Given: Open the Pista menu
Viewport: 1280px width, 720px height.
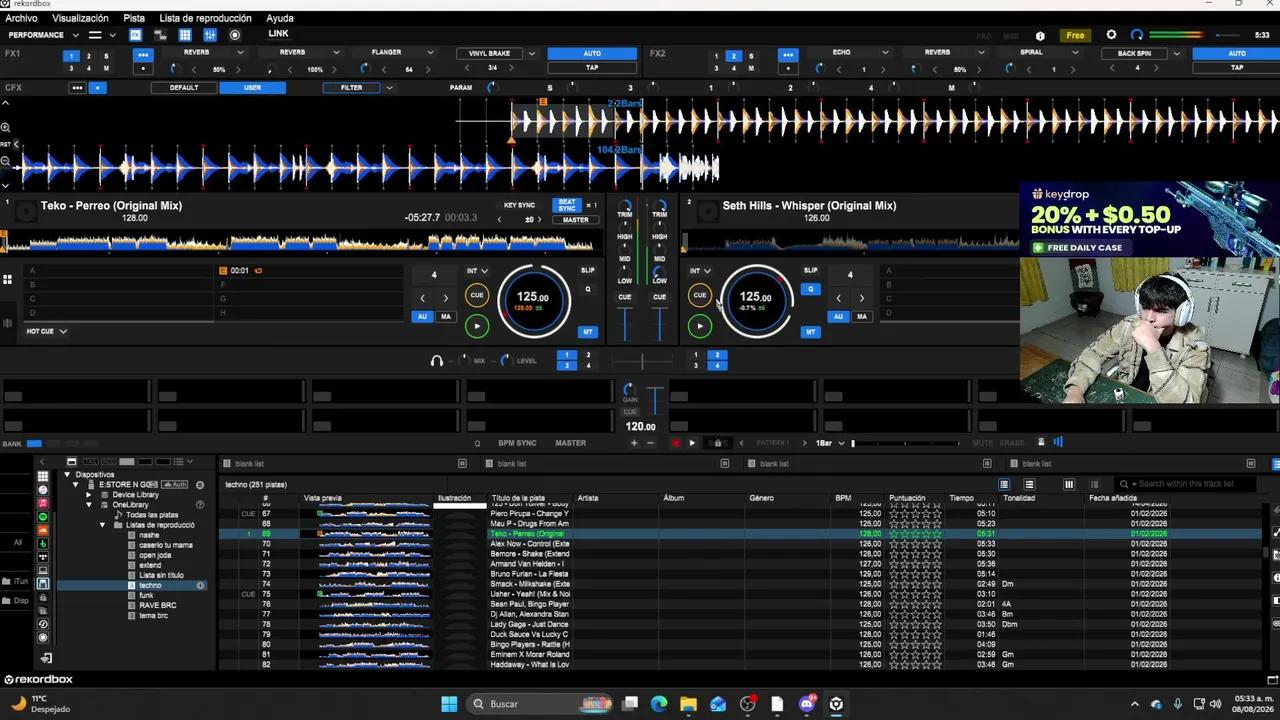Looking at the screenshot, I should 134,18.
